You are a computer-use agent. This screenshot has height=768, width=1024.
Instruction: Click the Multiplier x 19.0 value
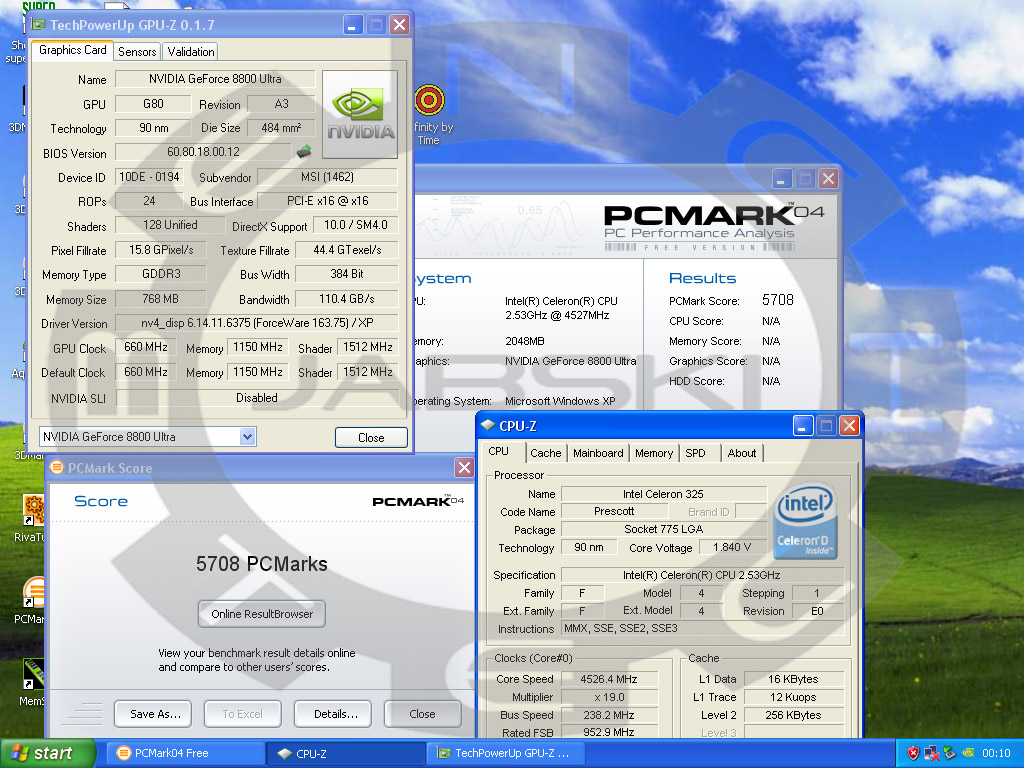(x=609, y=697)
